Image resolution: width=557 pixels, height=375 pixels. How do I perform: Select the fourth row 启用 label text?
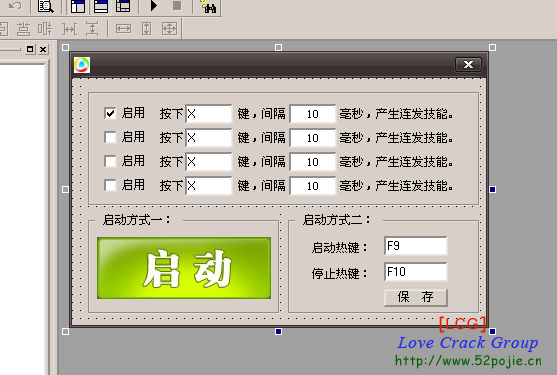[133, 185]
